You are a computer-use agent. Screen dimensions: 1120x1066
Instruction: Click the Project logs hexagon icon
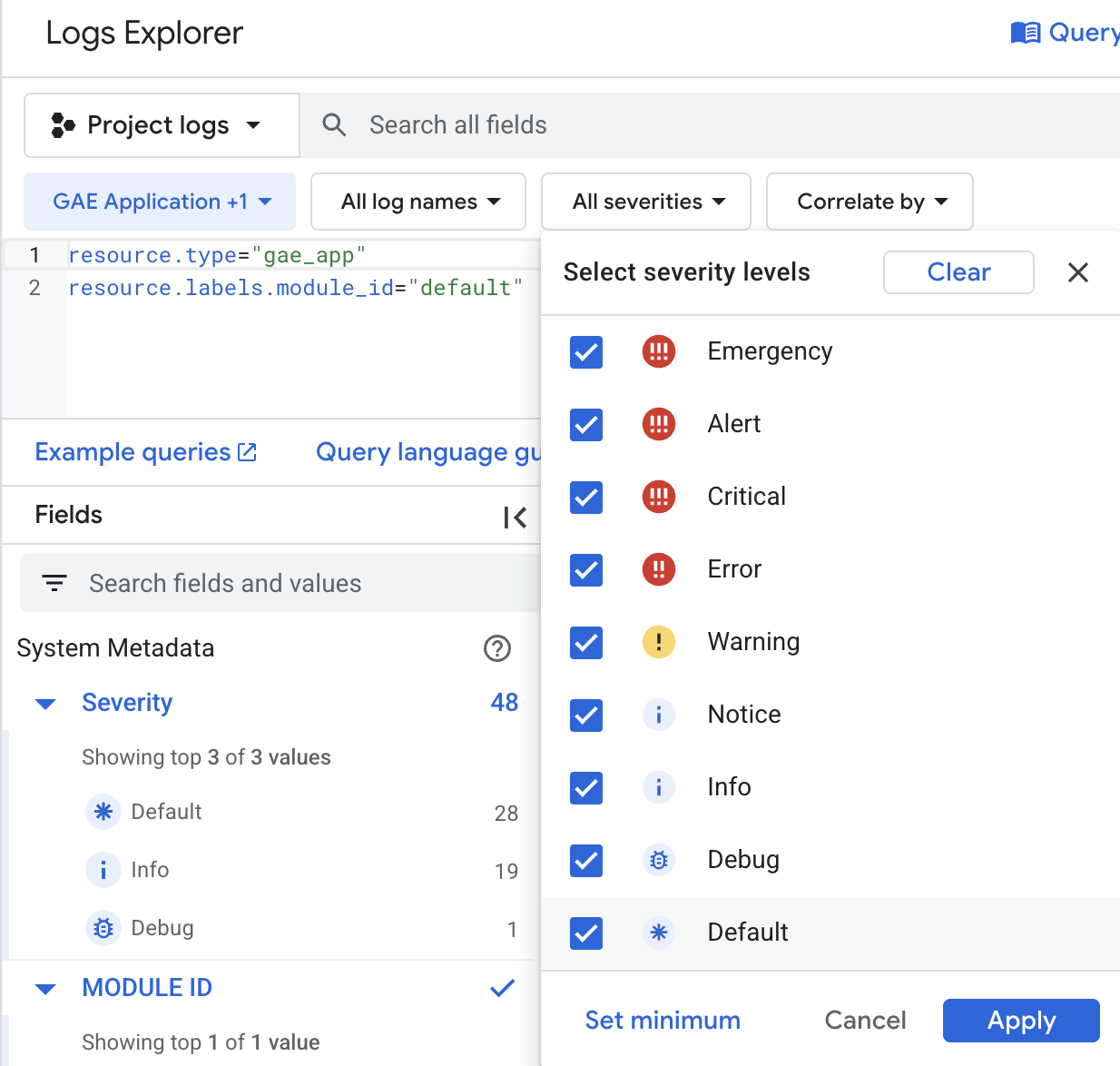point(63,125)
